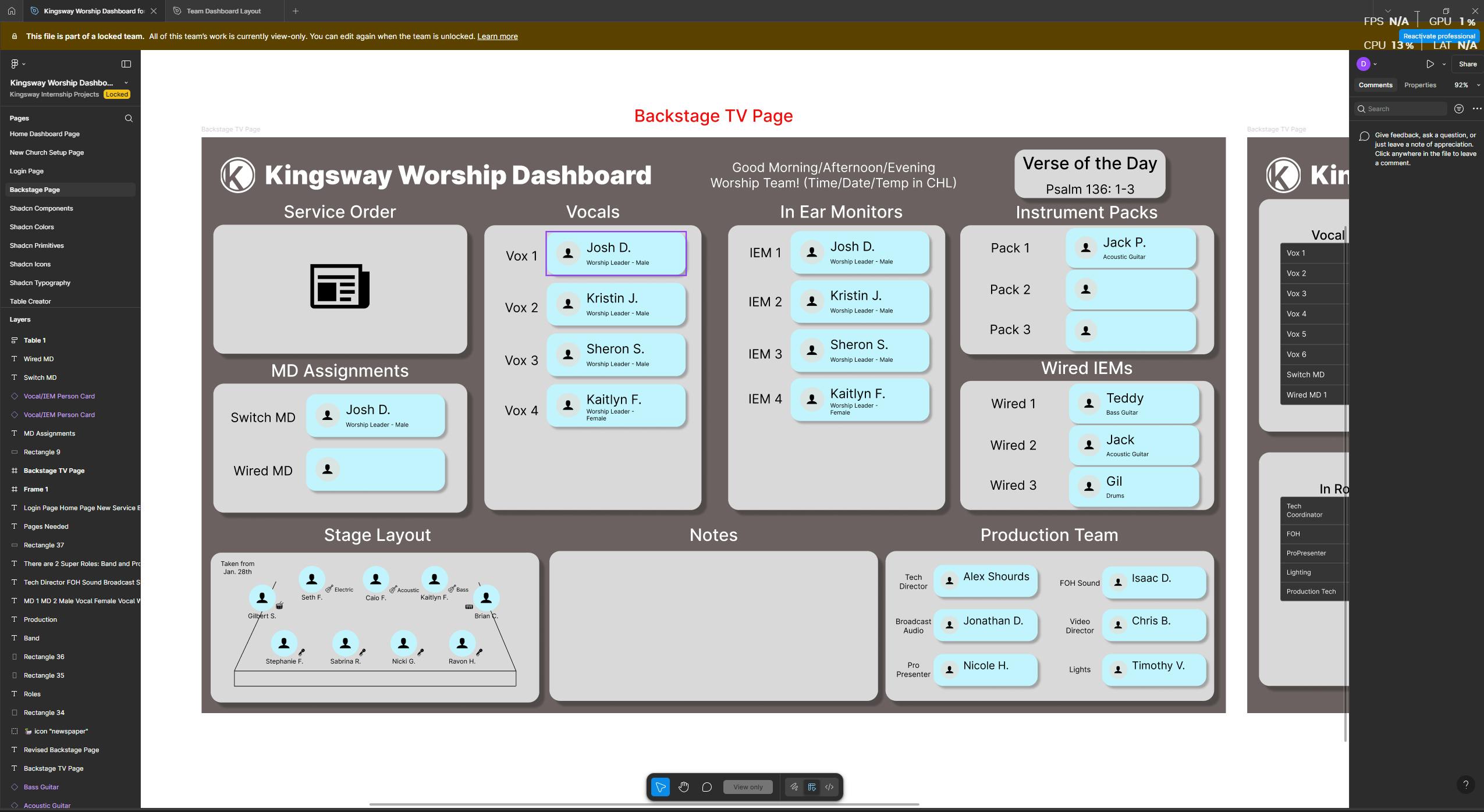The width and height of the screenshot is (1484, 812).
Task: Select the Hand tool
Action: (683, 787)
